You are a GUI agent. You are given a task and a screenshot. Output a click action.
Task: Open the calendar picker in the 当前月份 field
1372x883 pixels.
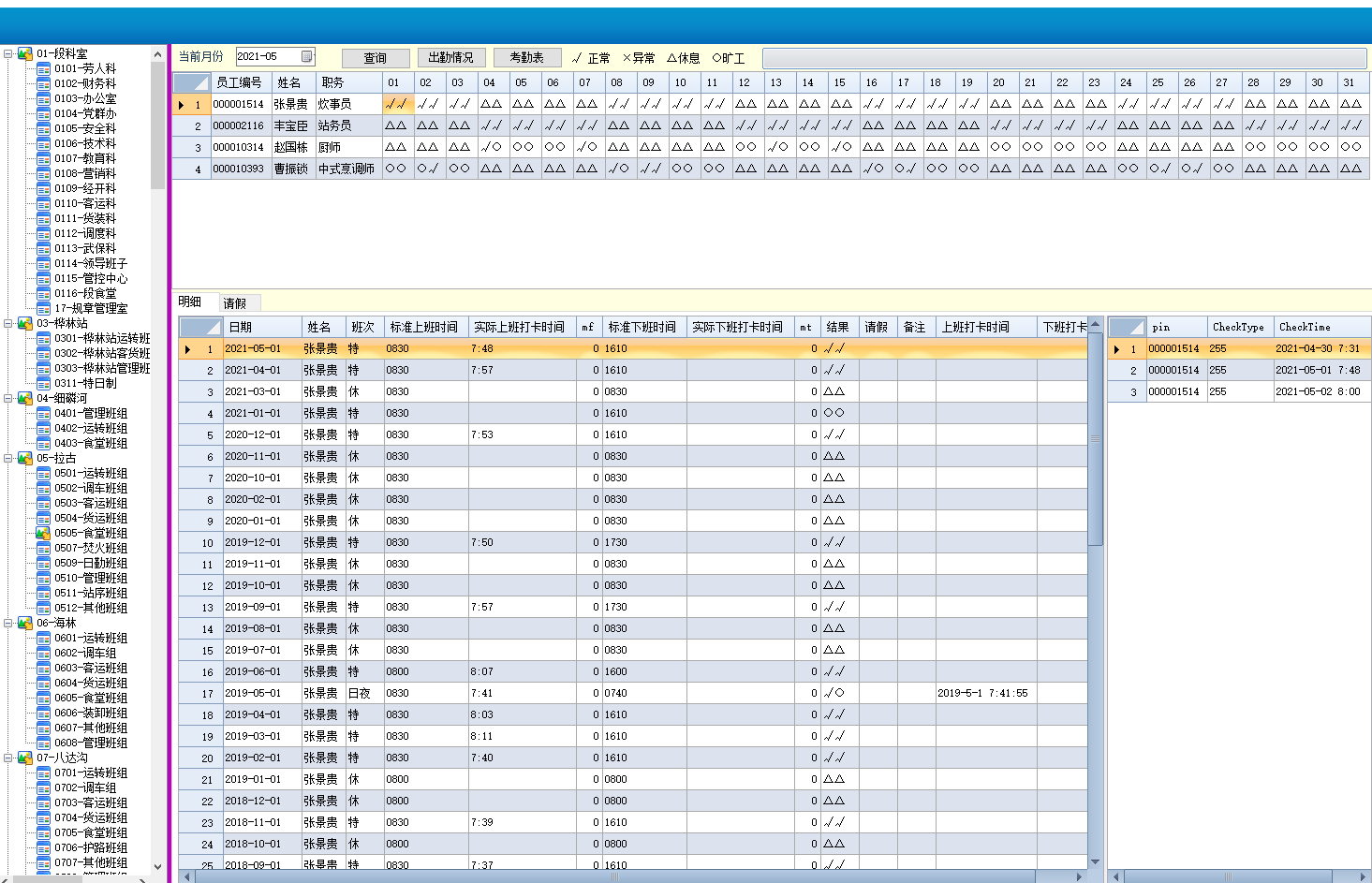click(x=307, y=56)
